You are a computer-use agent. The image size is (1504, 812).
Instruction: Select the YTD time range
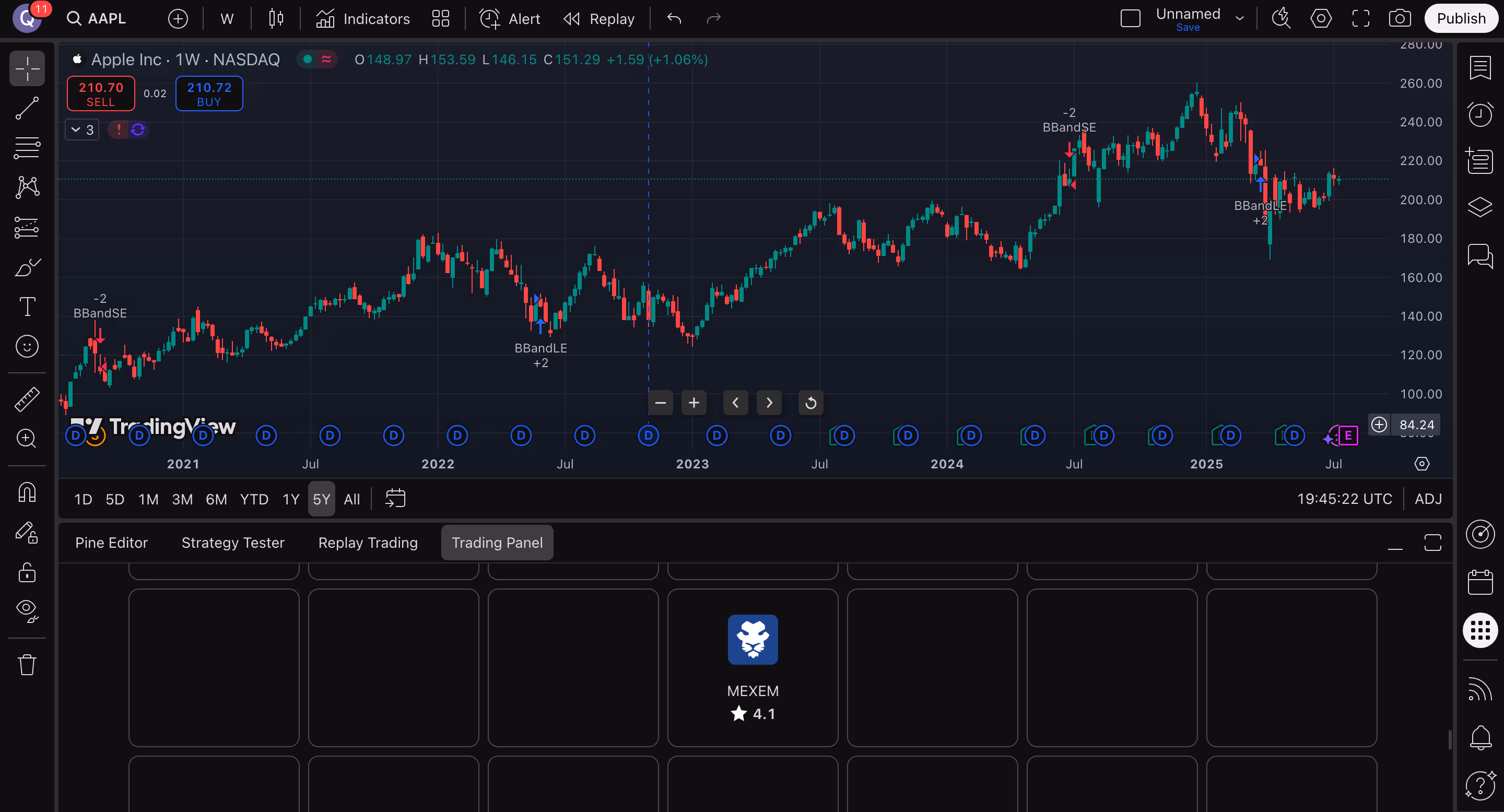pos(254,499)
